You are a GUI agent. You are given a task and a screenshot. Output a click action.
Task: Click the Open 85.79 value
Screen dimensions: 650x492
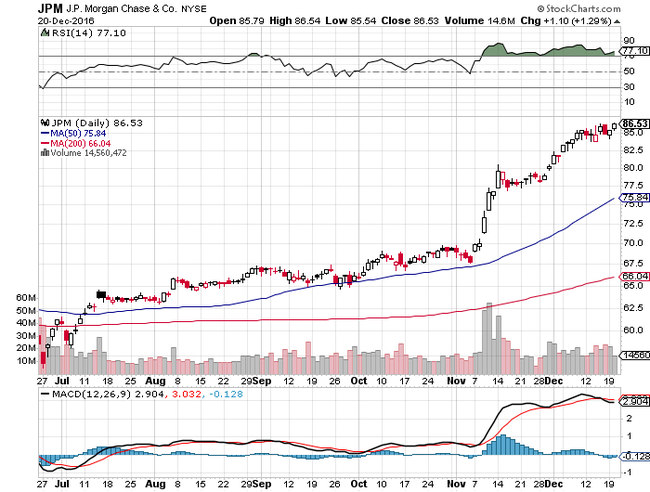click(x=237, y=21)
